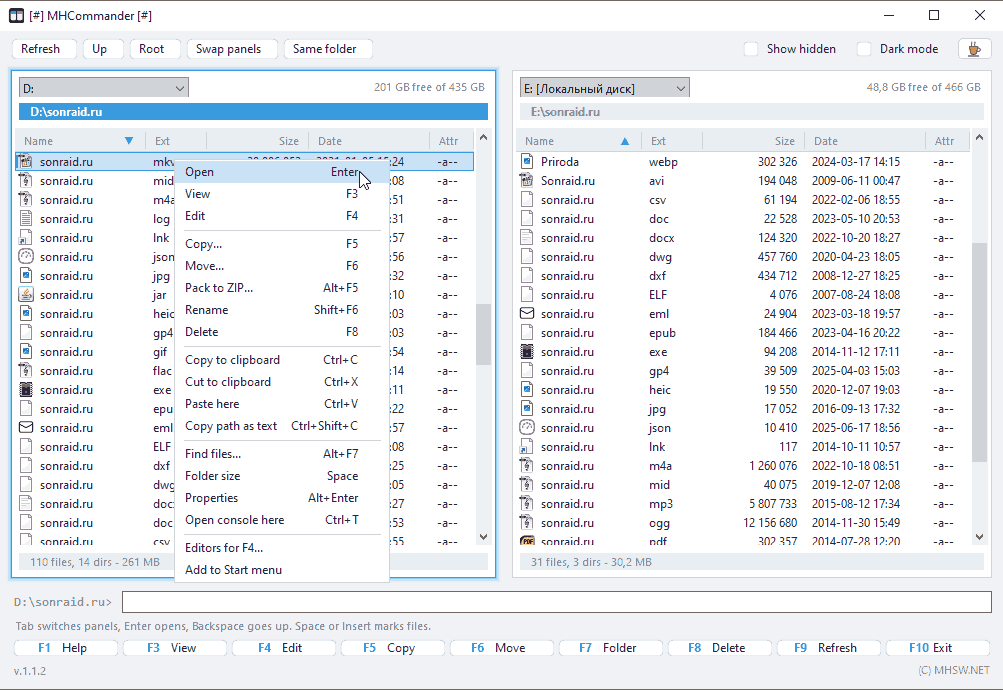Screen dimensions: 1003x690
Task: Click the Root button
Action: point(155,49)
